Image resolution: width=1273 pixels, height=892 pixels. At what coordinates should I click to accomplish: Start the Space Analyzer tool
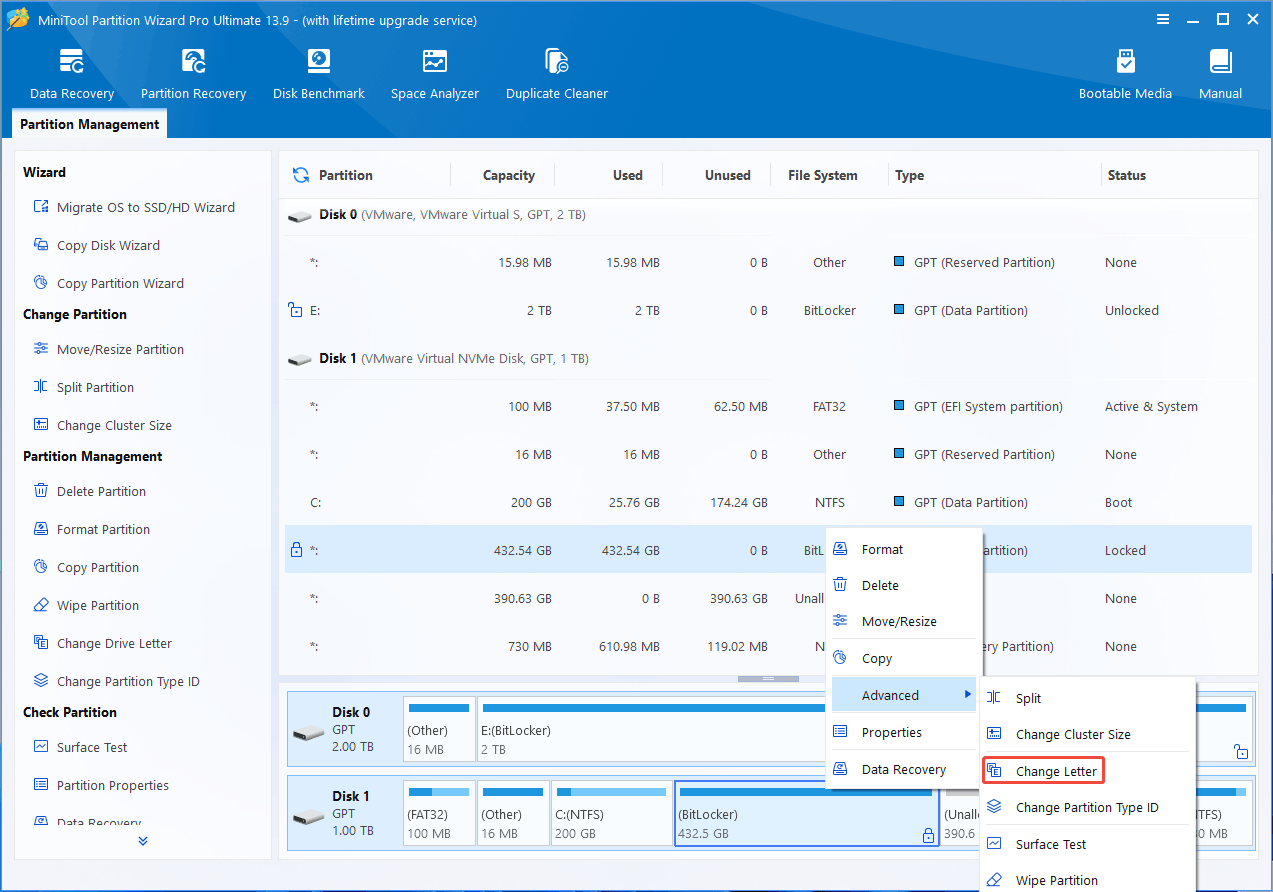coord(435,74)
